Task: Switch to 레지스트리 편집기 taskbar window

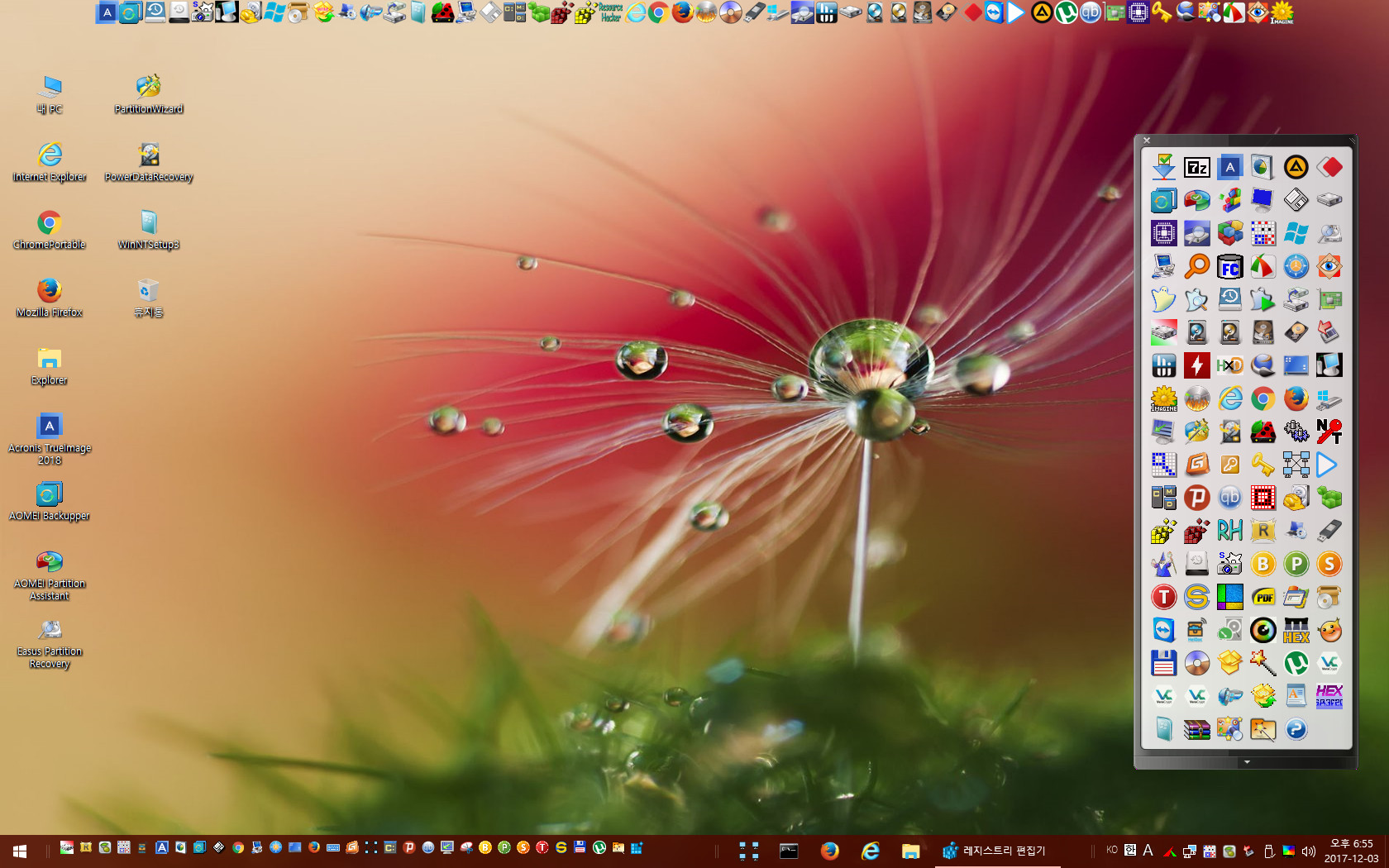Action: coord(997,851)
